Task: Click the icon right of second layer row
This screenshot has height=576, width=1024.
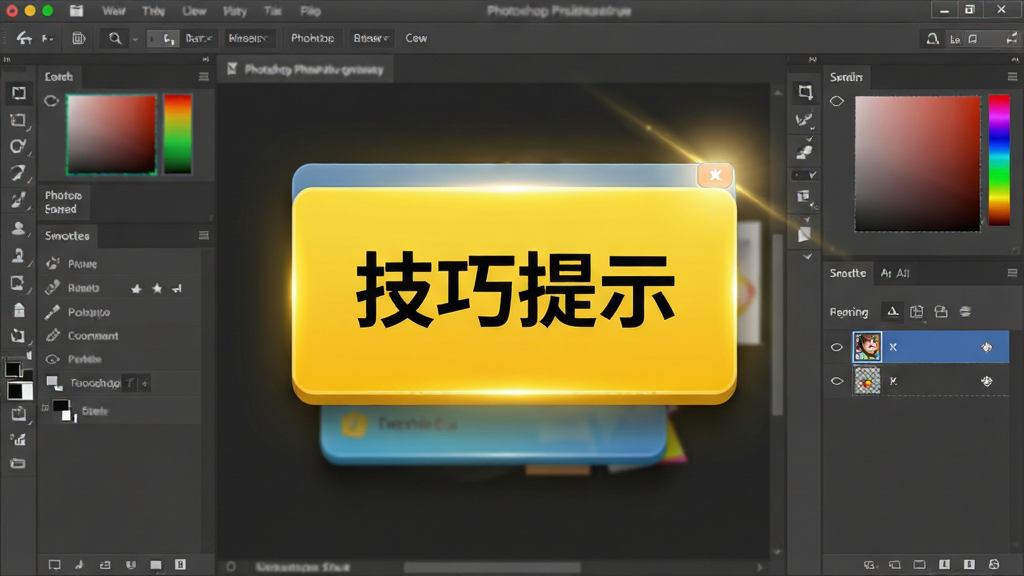Action: tap(987, 381)
